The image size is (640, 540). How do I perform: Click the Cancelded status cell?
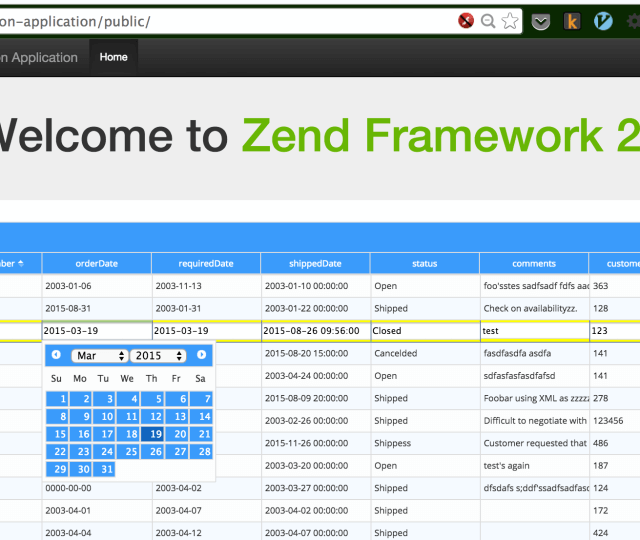pos(426,353)
